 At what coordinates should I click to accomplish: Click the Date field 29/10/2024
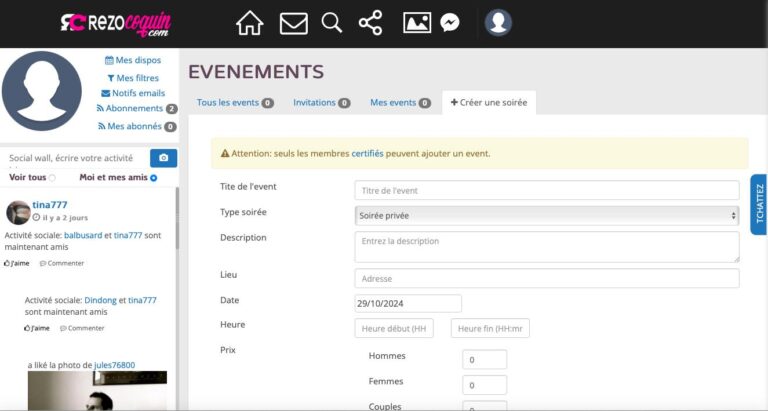408,303
